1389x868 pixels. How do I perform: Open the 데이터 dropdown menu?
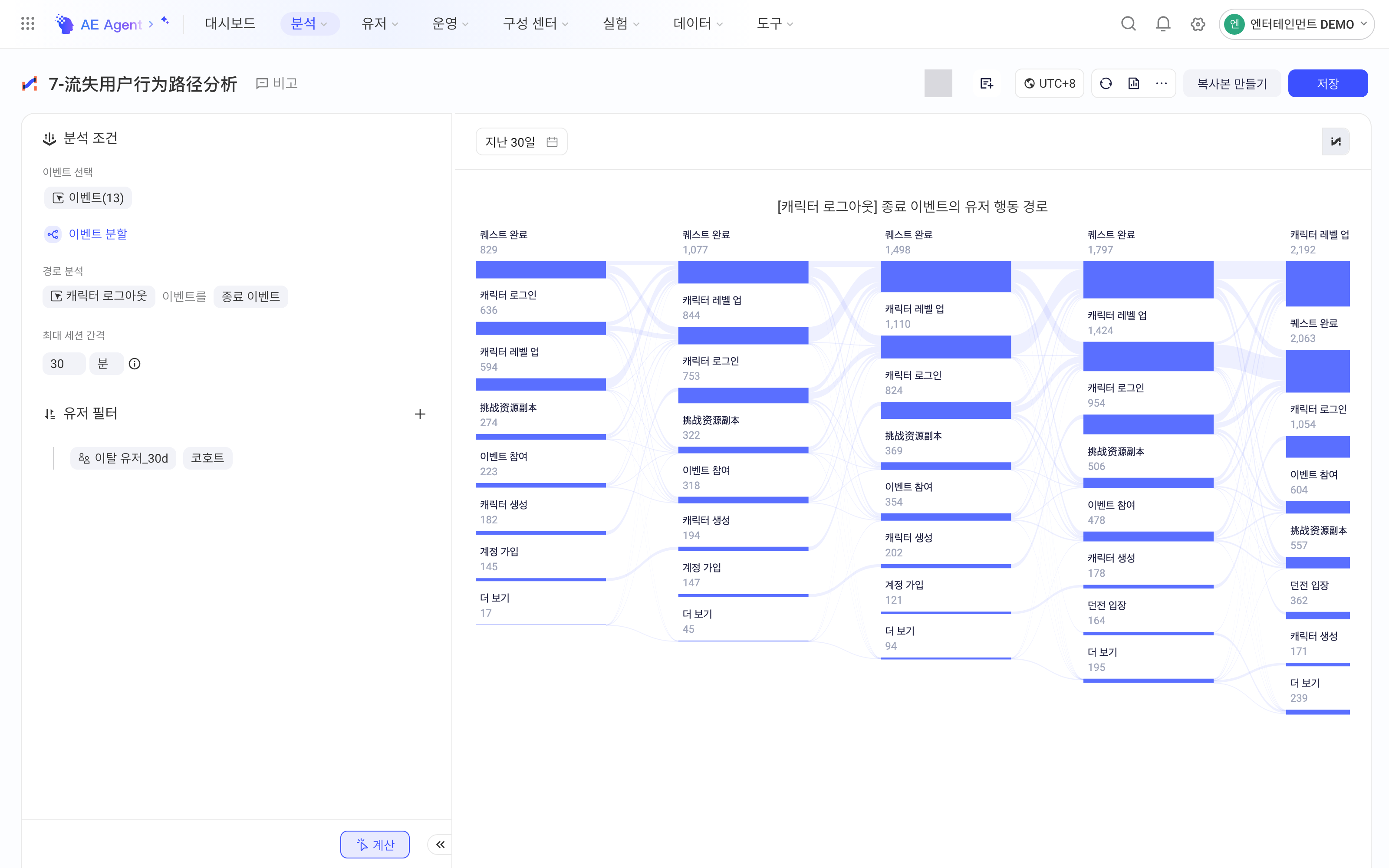[698, 23]
